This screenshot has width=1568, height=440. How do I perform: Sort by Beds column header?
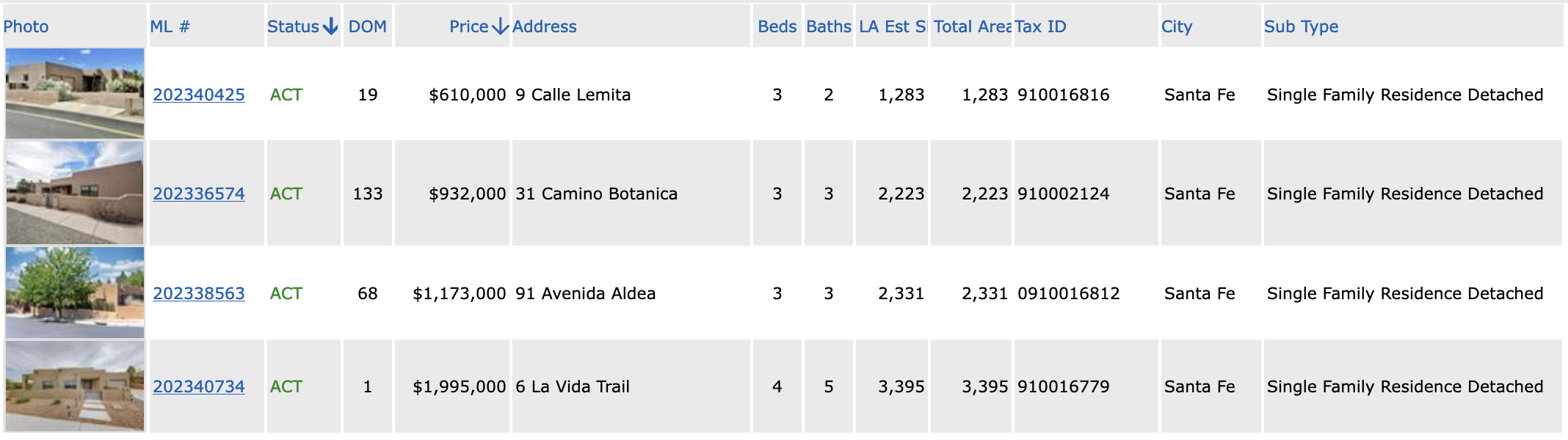pos(777,26)
